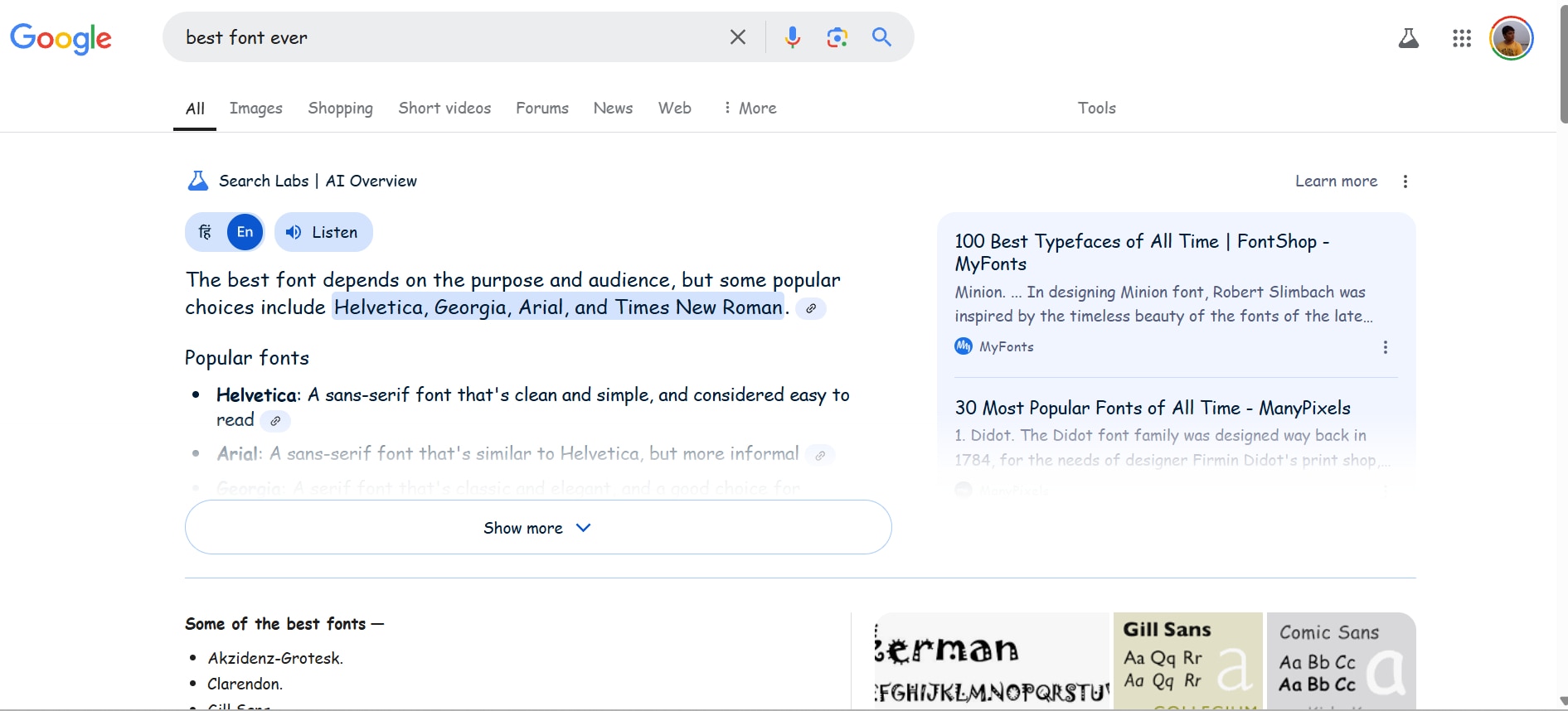This screenshot has width=1568, height=711.
Task: Open the Google account avatar
Action: coord(1511,38)
